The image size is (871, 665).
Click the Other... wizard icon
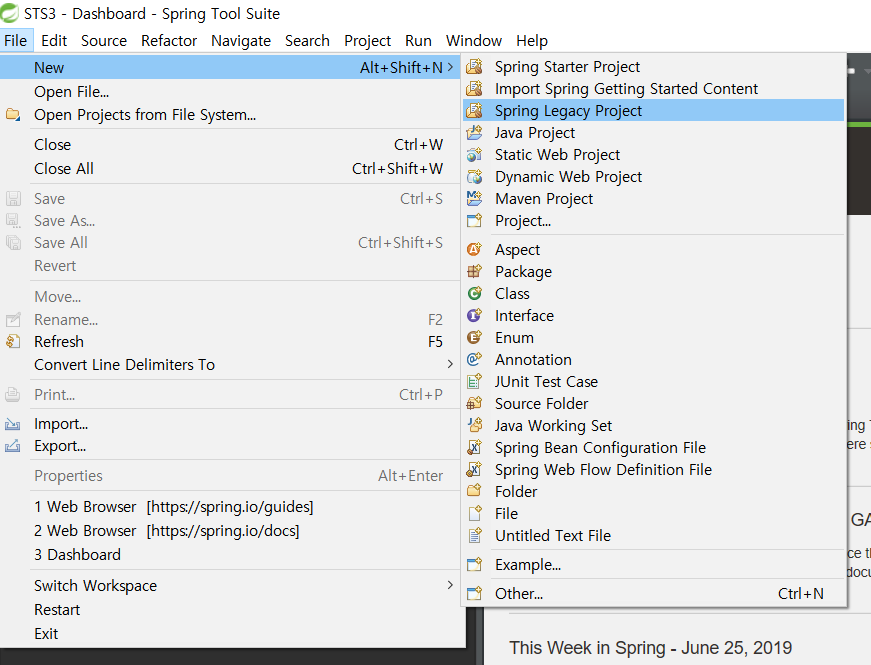pyautogui.click(x=474, y=593)
